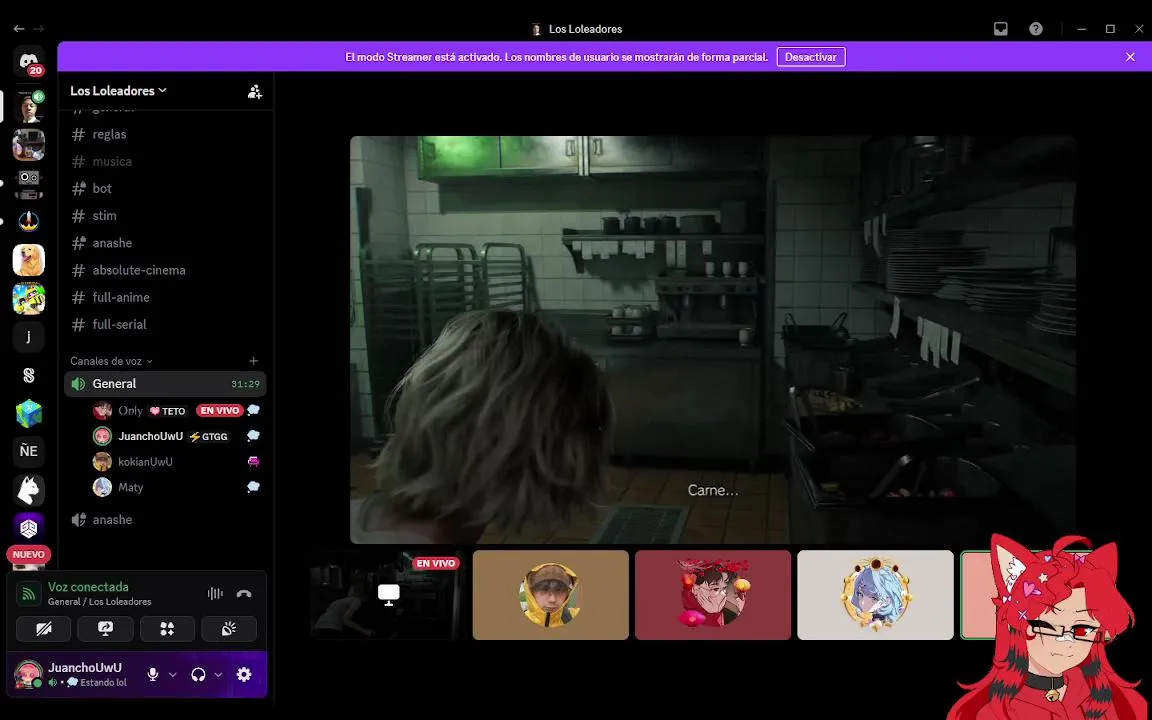Select the blue-haired avatar participant tile
The height and width of the screenshot is (720, 1152).
[875, 595]
